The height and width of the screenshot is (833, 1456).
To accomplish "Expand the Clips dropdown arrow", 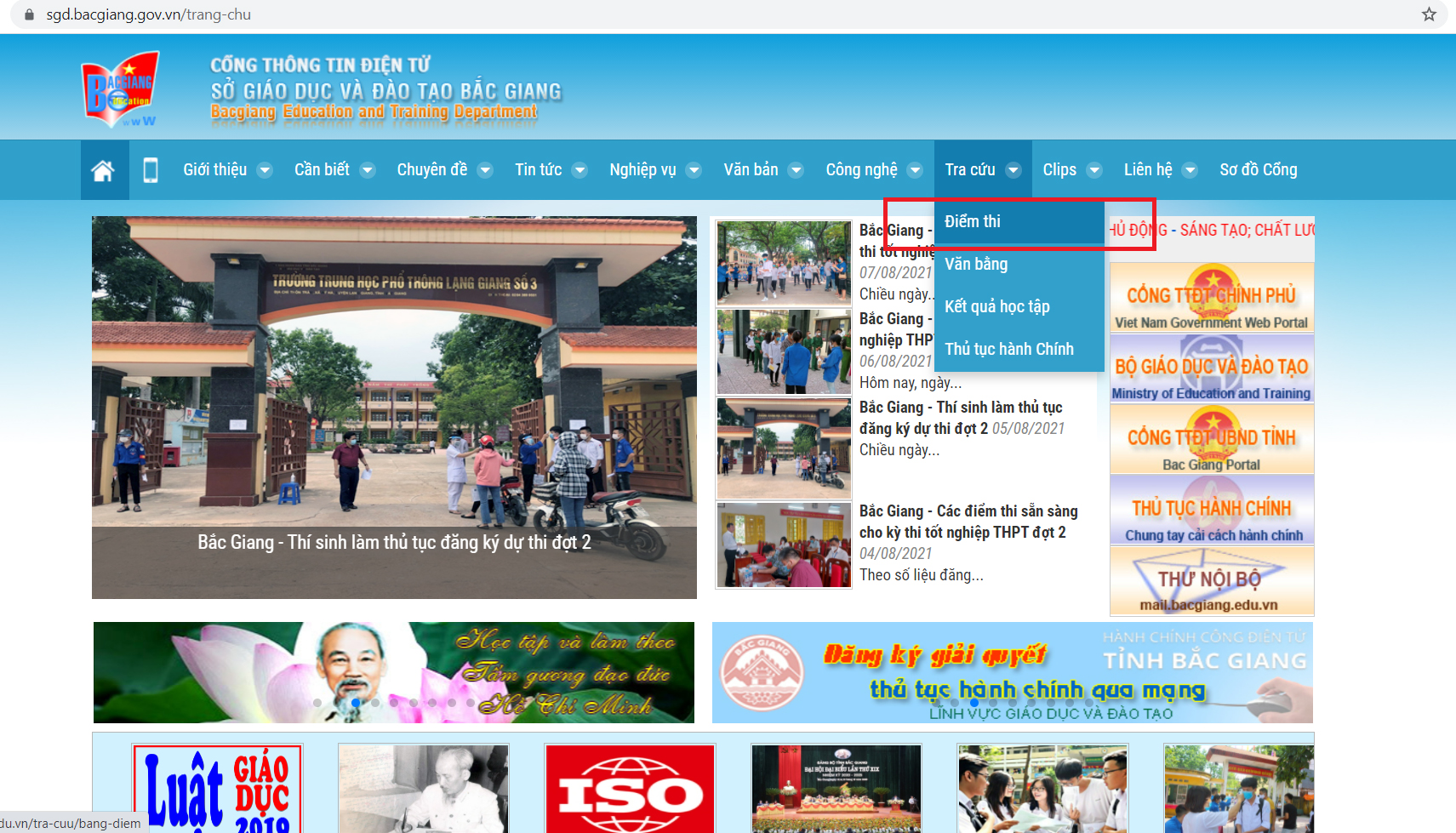I will [1095, 169].
